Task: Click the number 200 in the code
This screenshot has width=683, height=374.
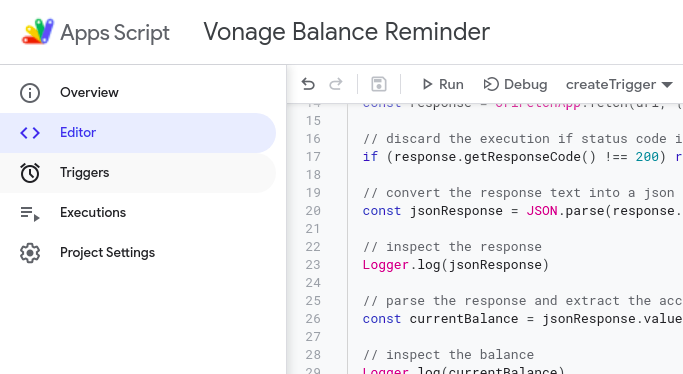Action: pyautogui.click(x=647, y=157)
